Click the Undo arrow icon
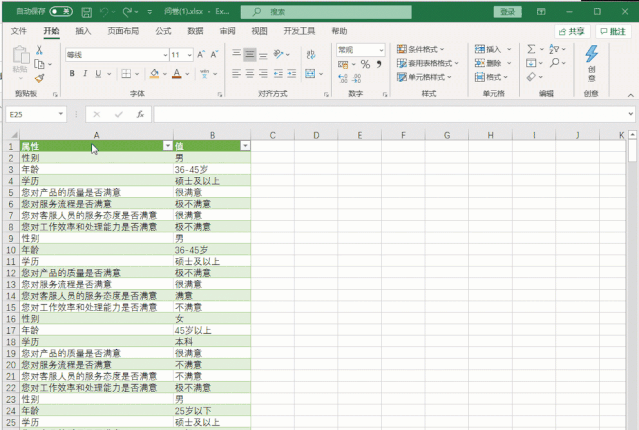 pyautogui.click(x=104, y=12)
